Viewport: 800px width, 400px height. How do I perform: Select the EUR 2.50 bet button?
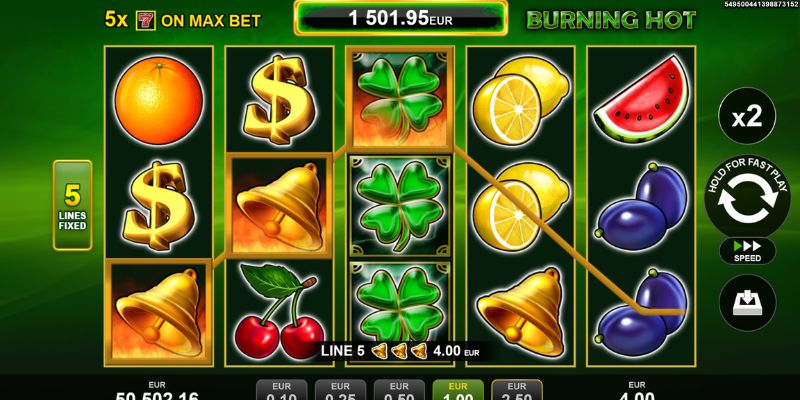[x=517, y=391]
